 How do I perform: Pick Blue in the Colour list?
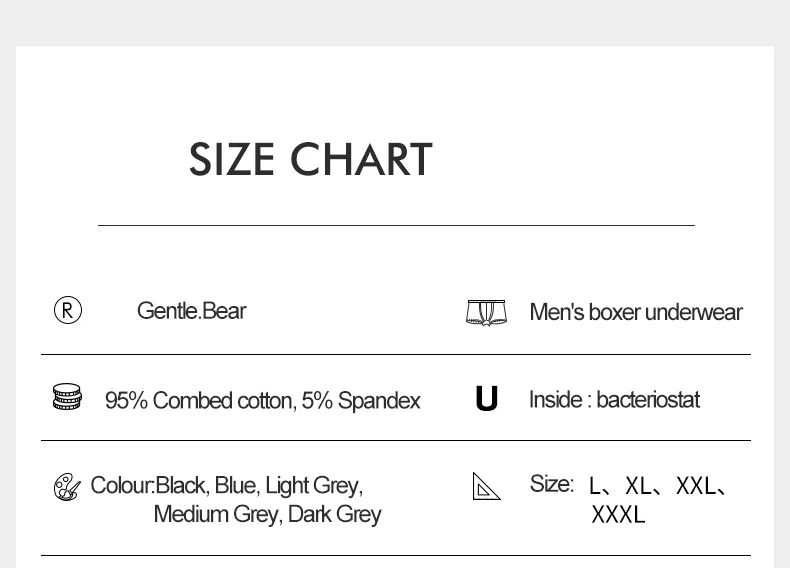[x=235, y=486]
